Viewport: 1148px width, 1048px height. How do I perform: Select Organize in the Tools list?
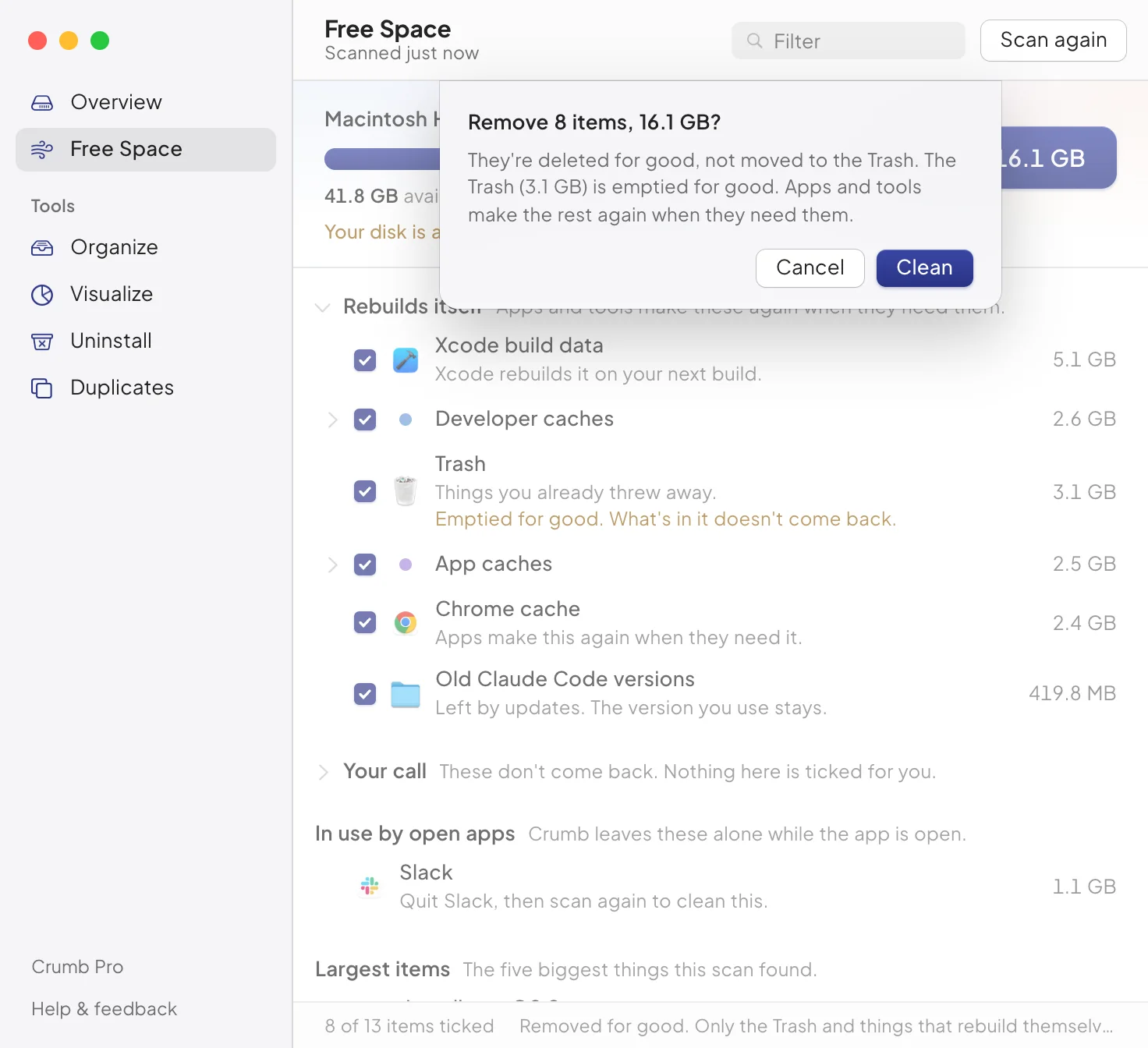click(x=146, y=247)
